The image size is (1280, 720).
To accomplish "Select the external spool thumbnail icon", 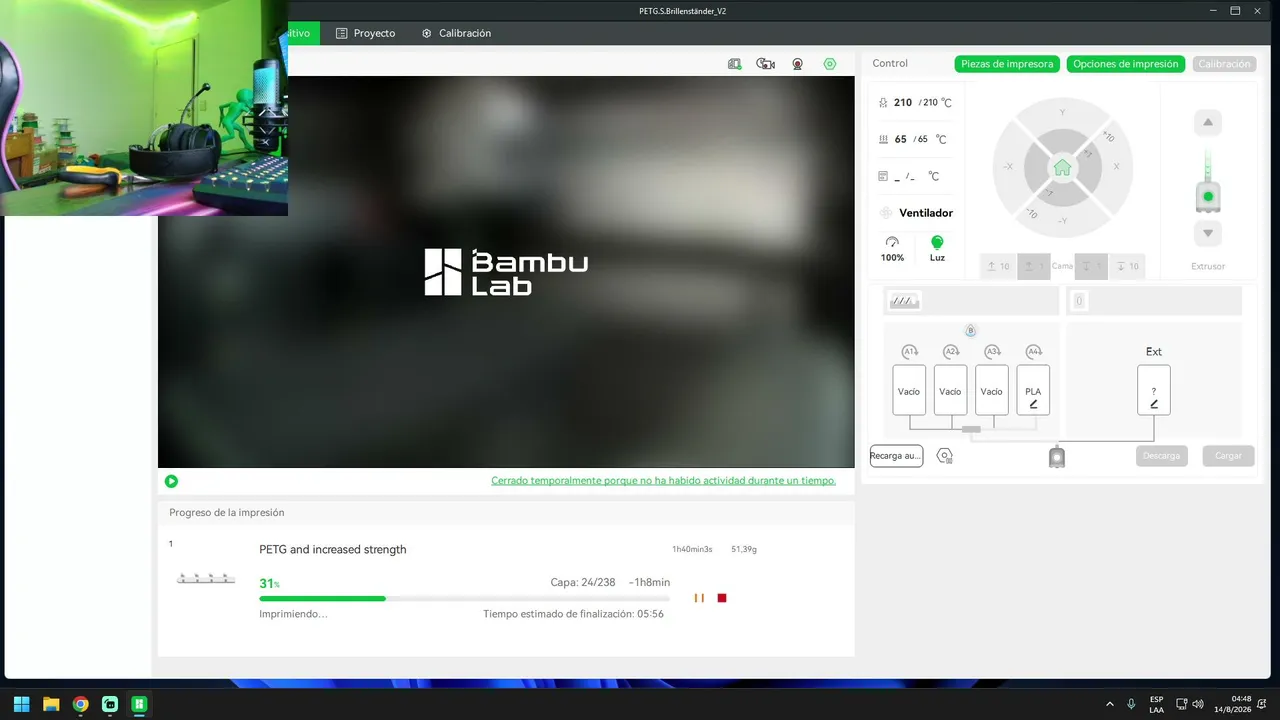I will 1079,301.
